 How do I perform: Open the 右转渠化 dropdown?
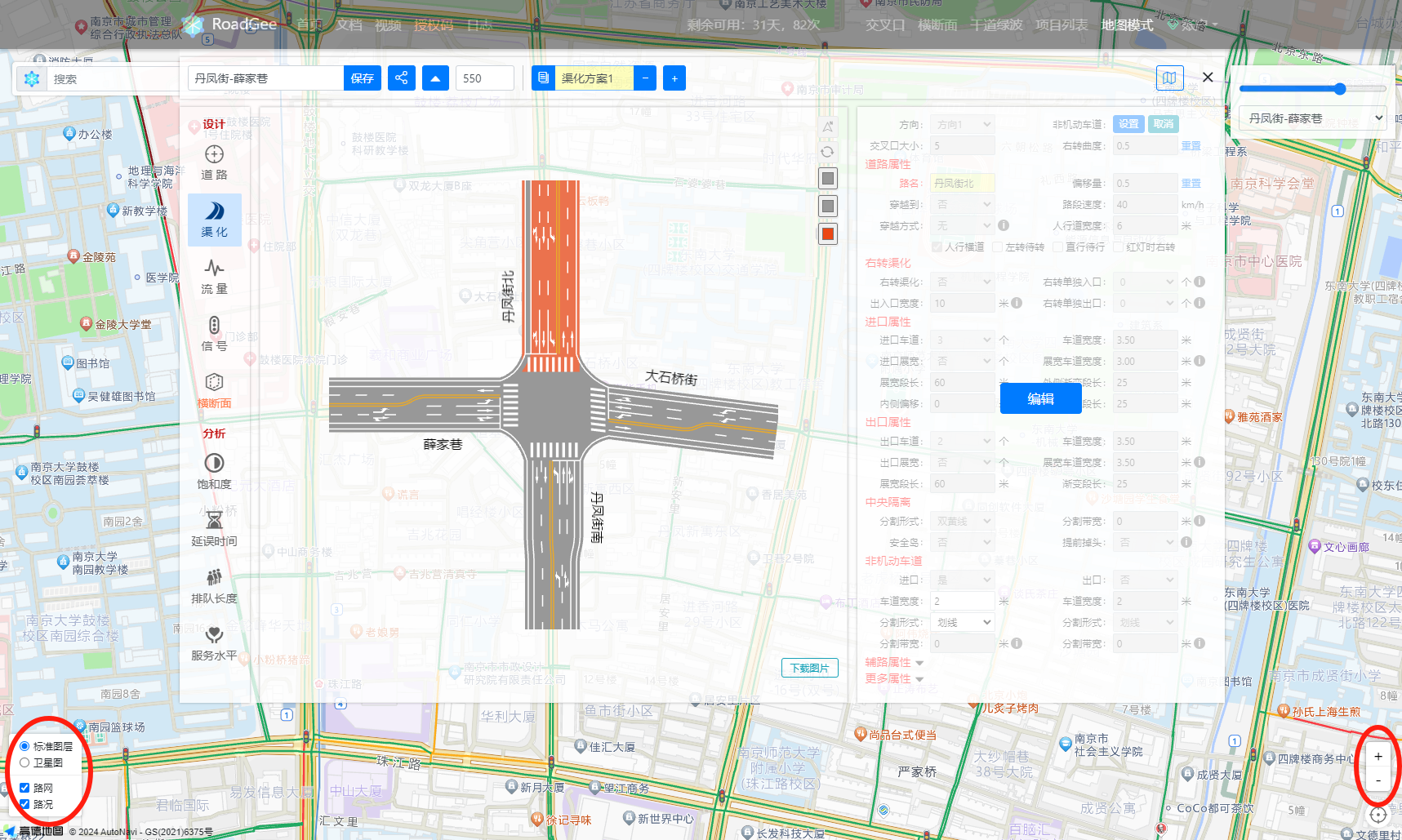click(963, 282)
